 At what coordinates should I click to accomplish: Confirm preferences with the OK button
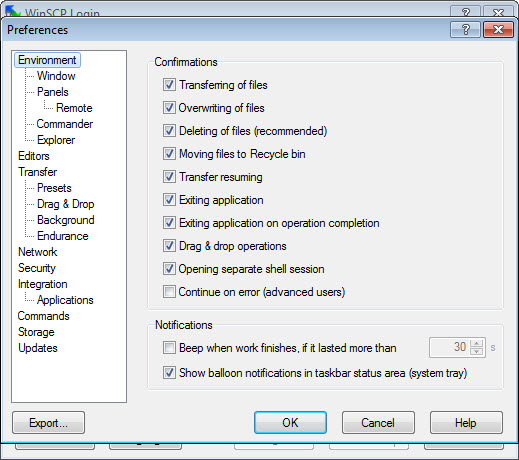tap(290, 423)
